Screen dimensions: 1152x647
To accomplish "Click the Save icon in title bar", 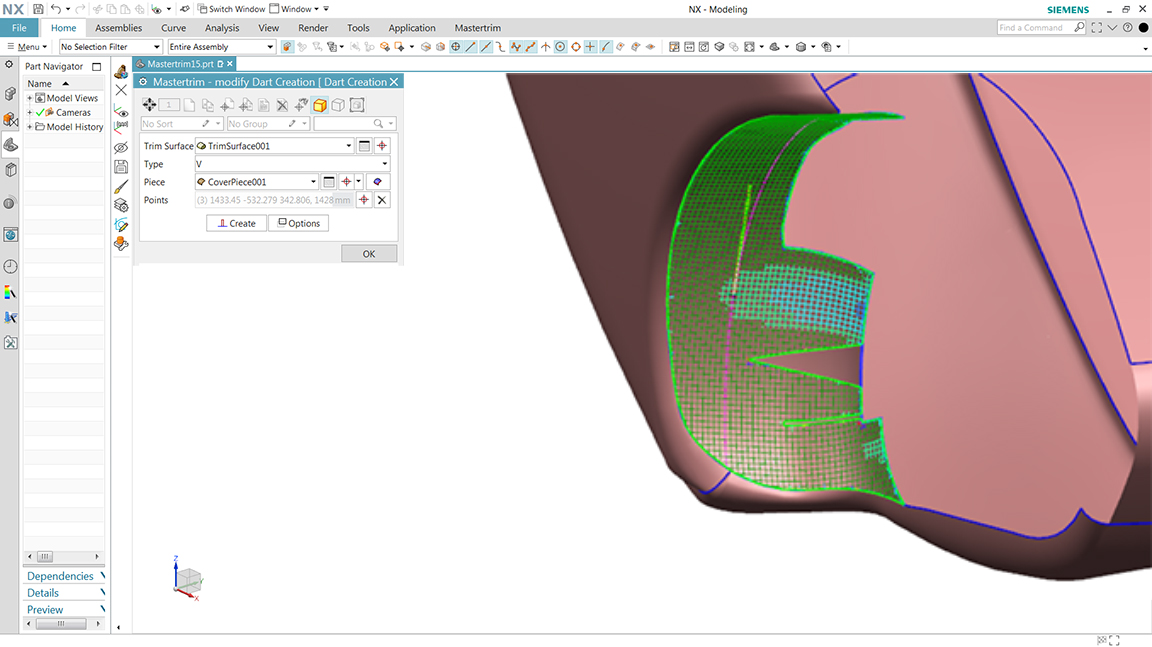I will (x=38, y=9).
